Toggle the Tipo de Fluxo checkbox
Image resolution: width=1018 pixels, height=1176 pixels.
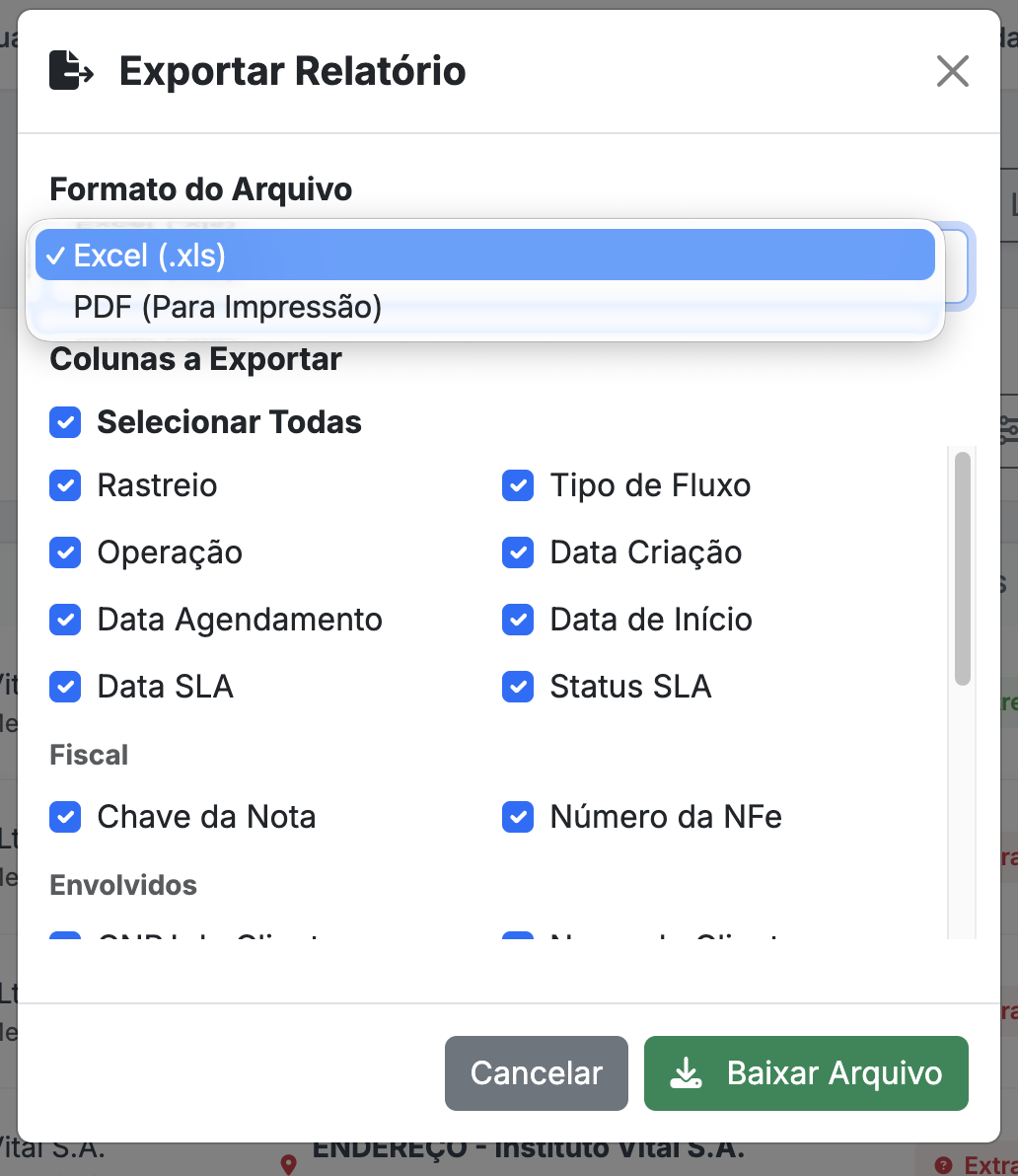518,485
